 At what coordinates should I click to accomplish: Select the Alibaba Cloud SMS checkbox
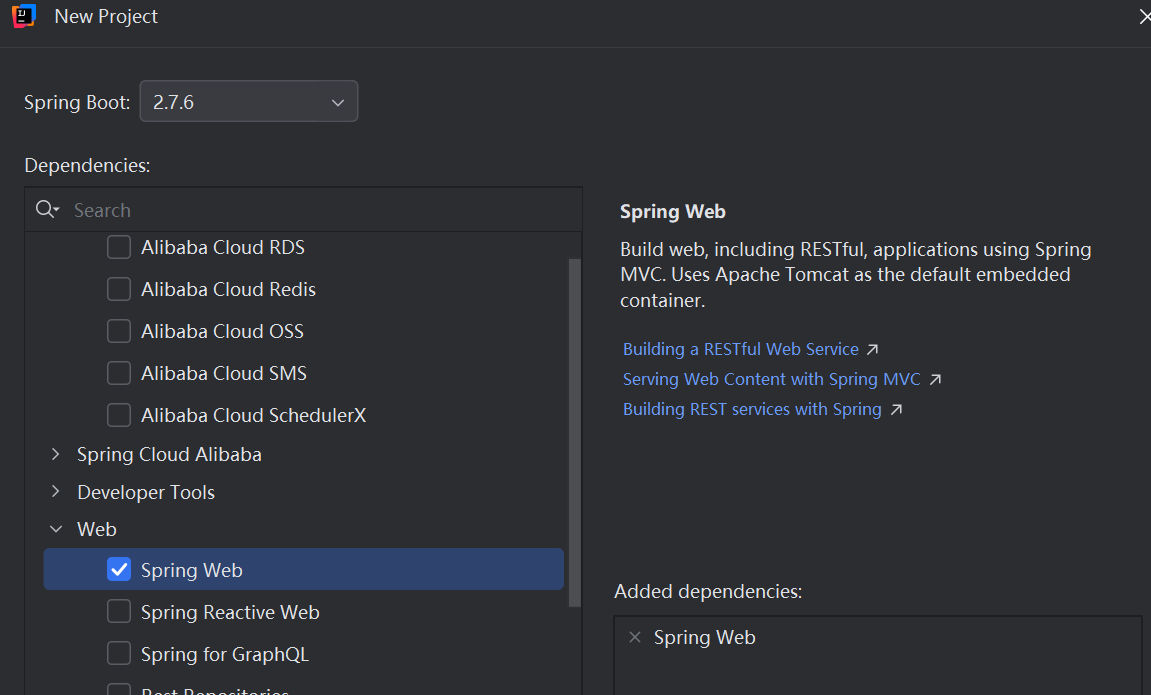point(119,373)
